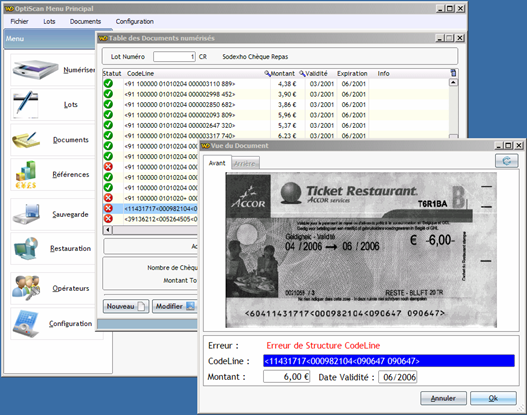
Task: Click the CodeLine input field
Action: pyautogui.click(x=389, y=361)
